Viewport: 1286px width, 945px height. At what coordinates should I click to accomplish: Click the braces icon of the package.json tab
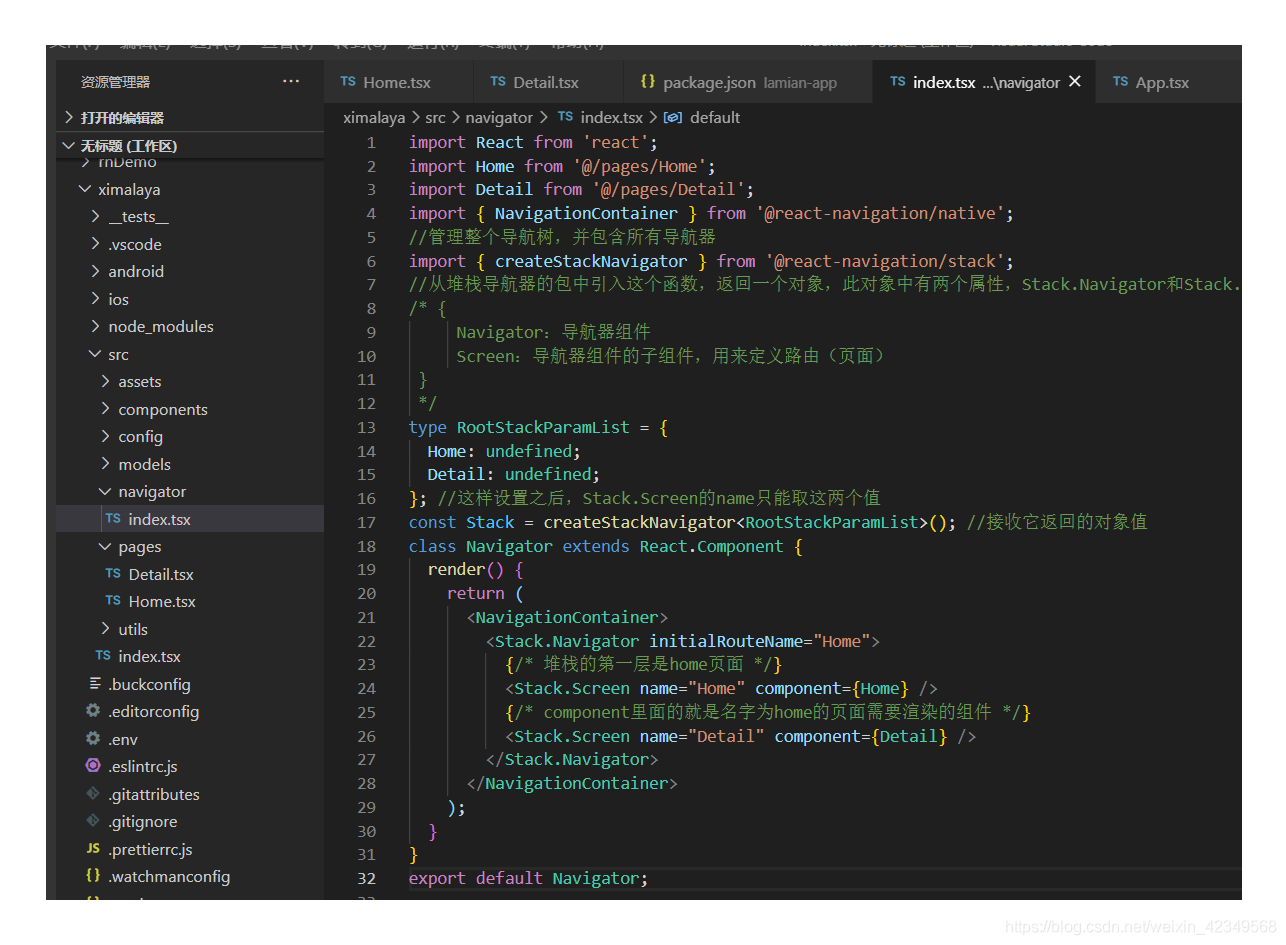pyautogui.click(x=648, y=82)
